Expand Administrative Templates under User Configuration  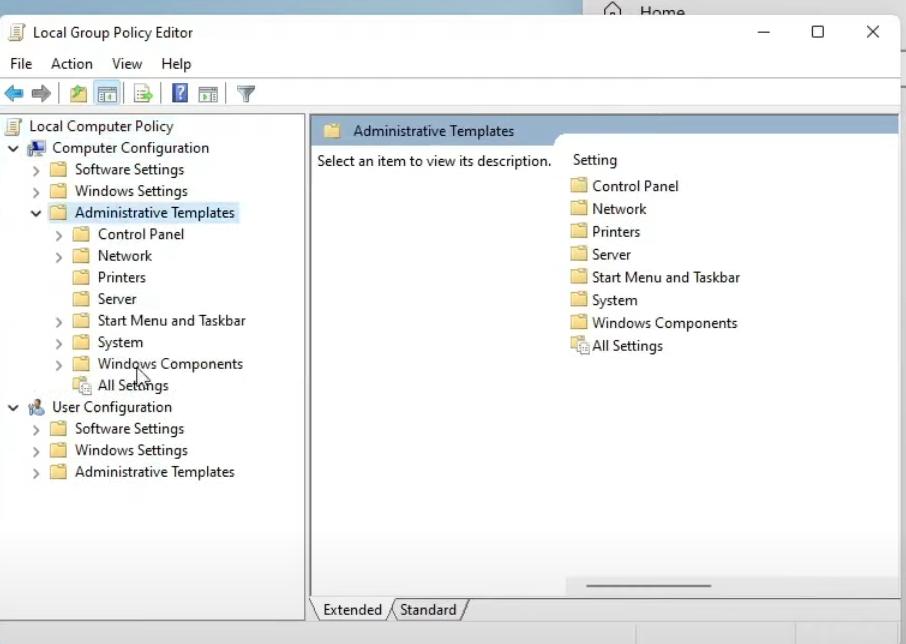(36, 473)
